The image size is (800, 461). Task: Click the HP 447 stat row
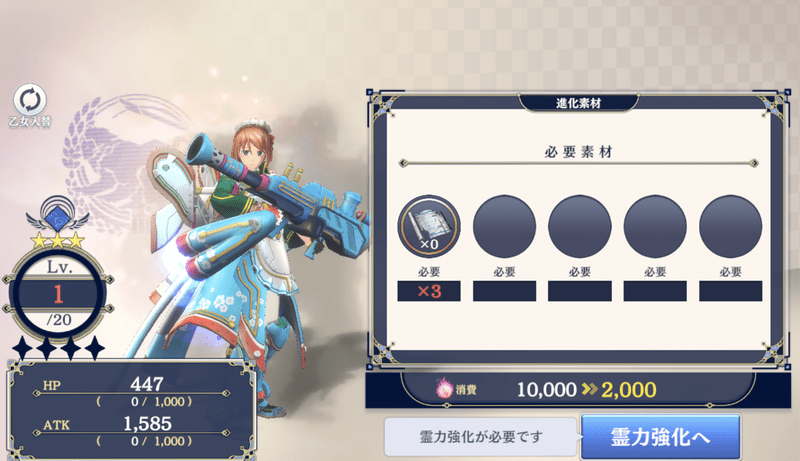[x=133, y=392]
